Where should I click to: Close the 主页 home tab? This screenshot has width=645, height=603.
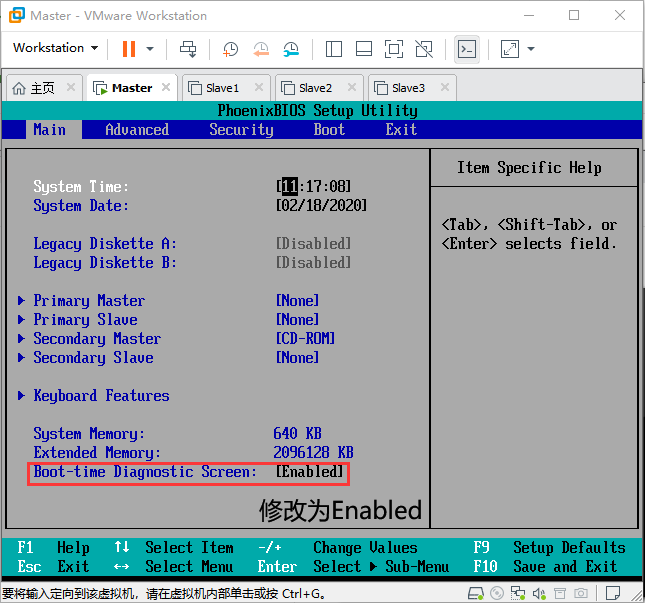(x=71, y=87)
